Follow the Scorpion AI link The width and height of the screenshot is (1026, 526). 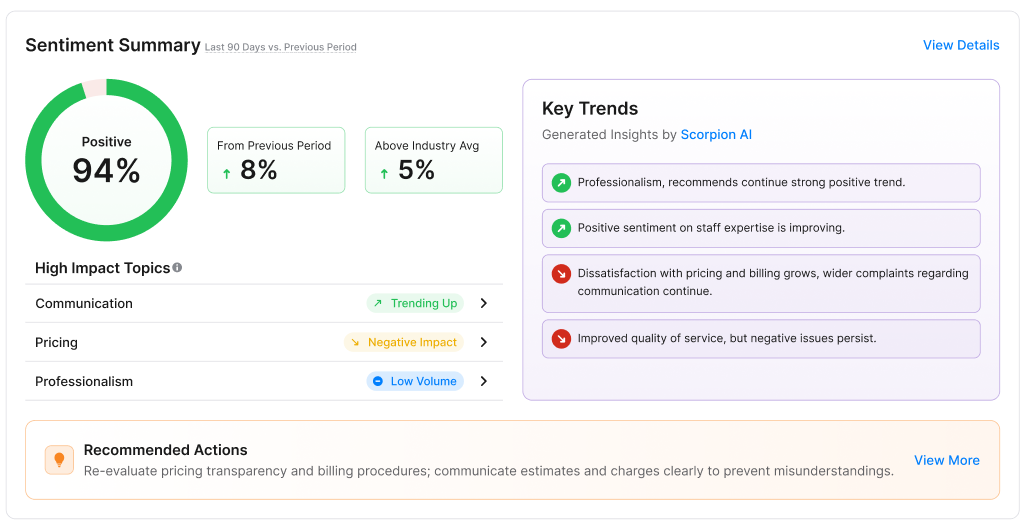(716, 134)
